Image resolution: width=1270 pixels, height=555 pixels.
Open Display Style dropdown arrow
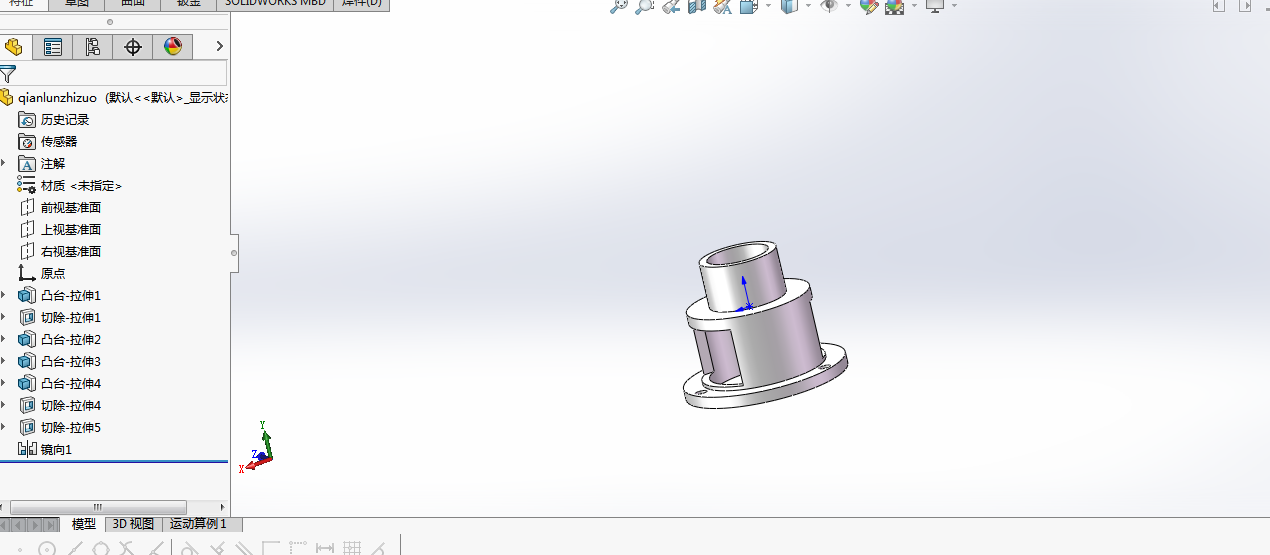[x=808, y=6]
